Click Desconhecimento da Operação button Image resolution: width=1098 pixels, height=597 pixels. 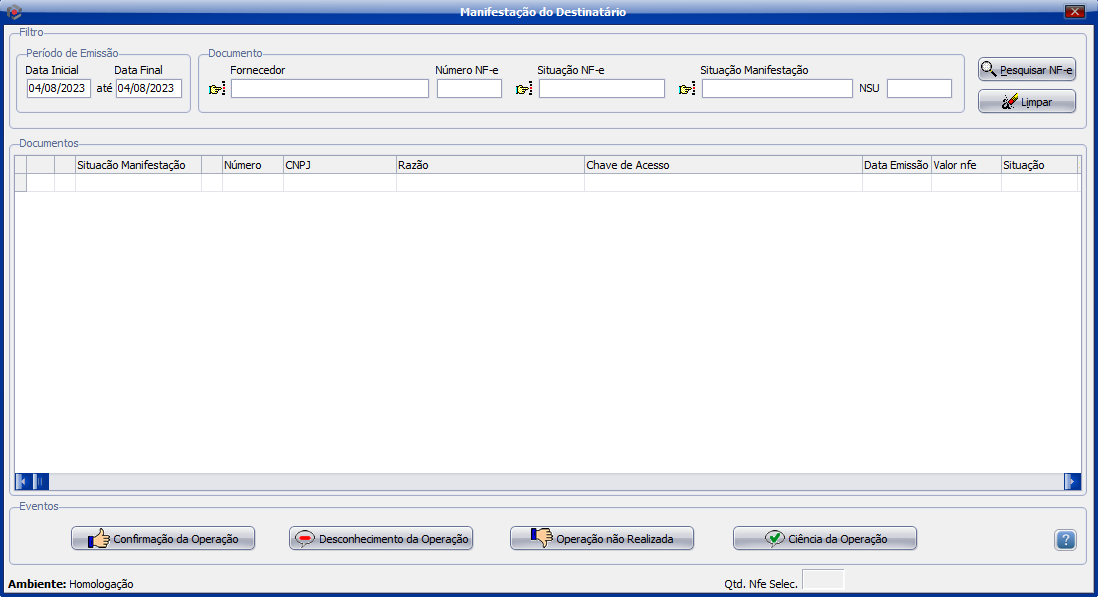click(x=380, y=538)
